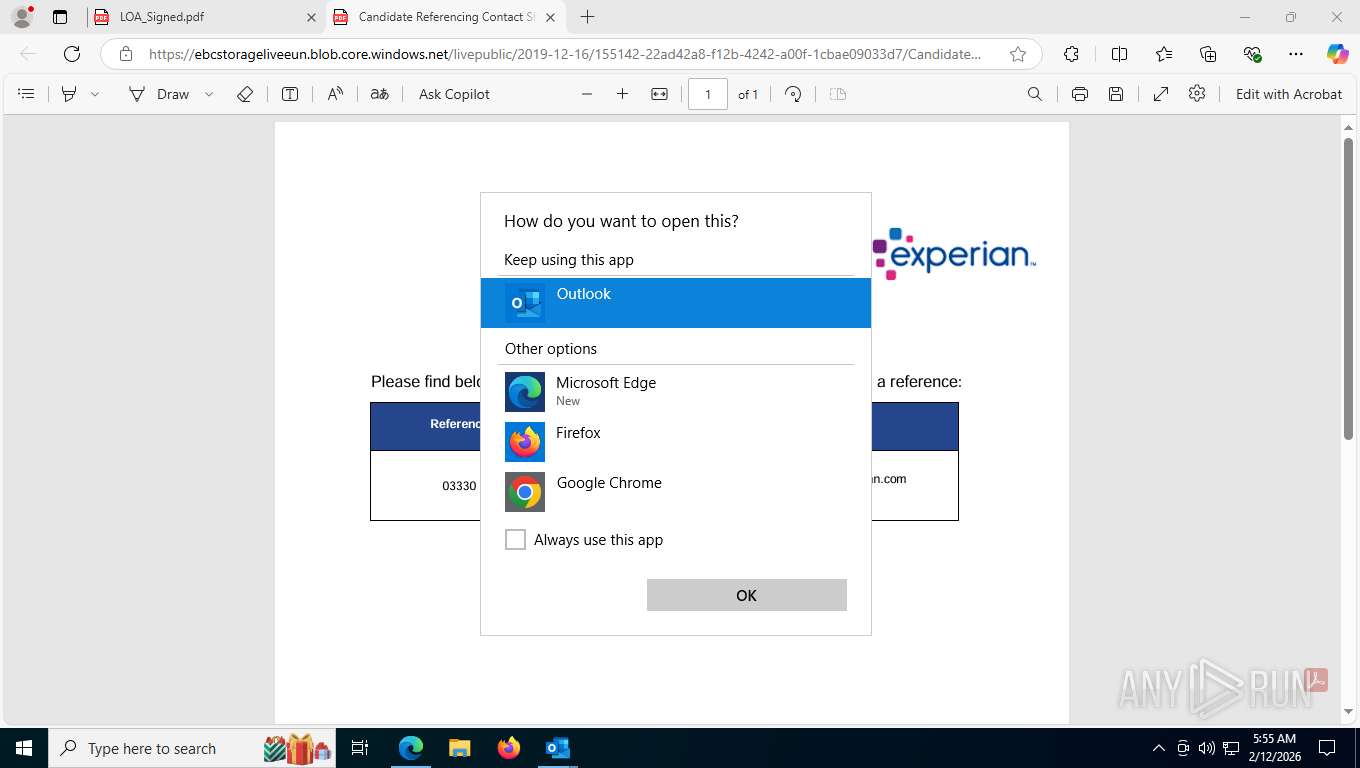Choose Firefox to open this
The image size is (1360, 768).
pyautogui.click(x=676, y=442)
